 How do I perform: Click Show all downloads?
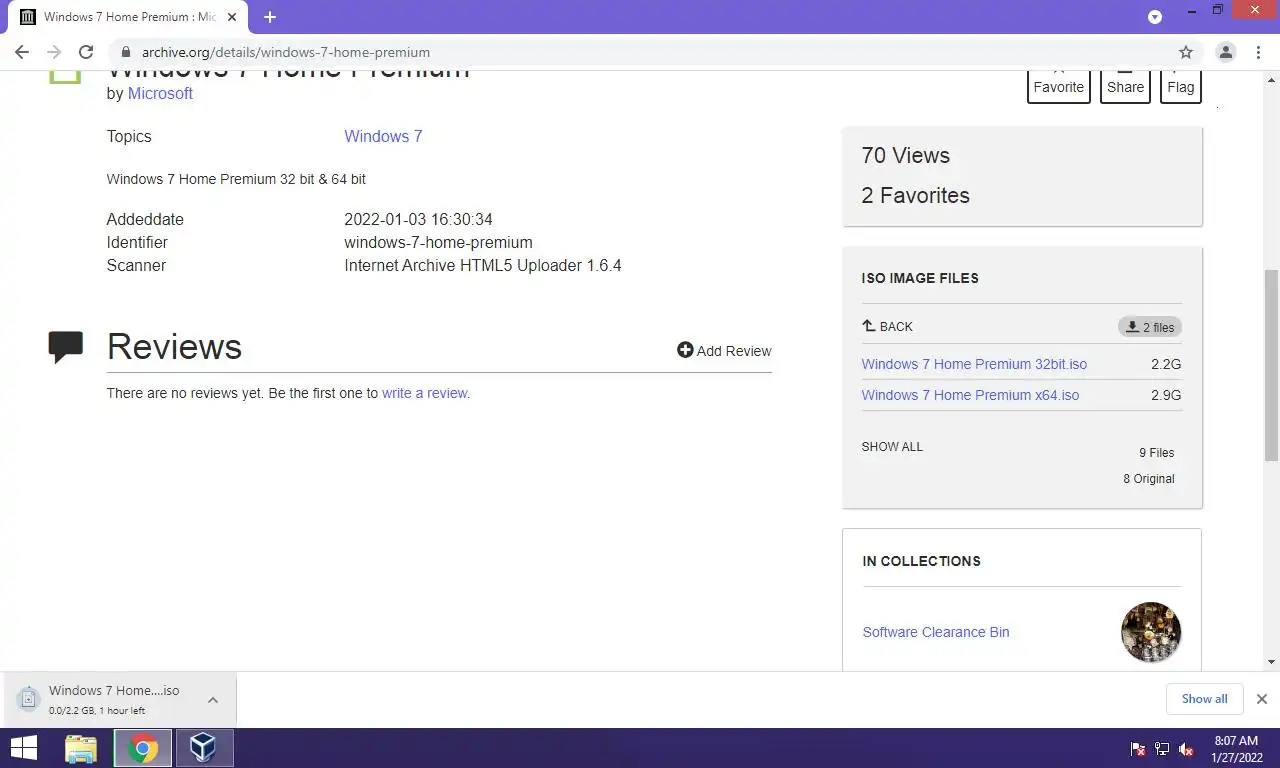[1204, 699]
